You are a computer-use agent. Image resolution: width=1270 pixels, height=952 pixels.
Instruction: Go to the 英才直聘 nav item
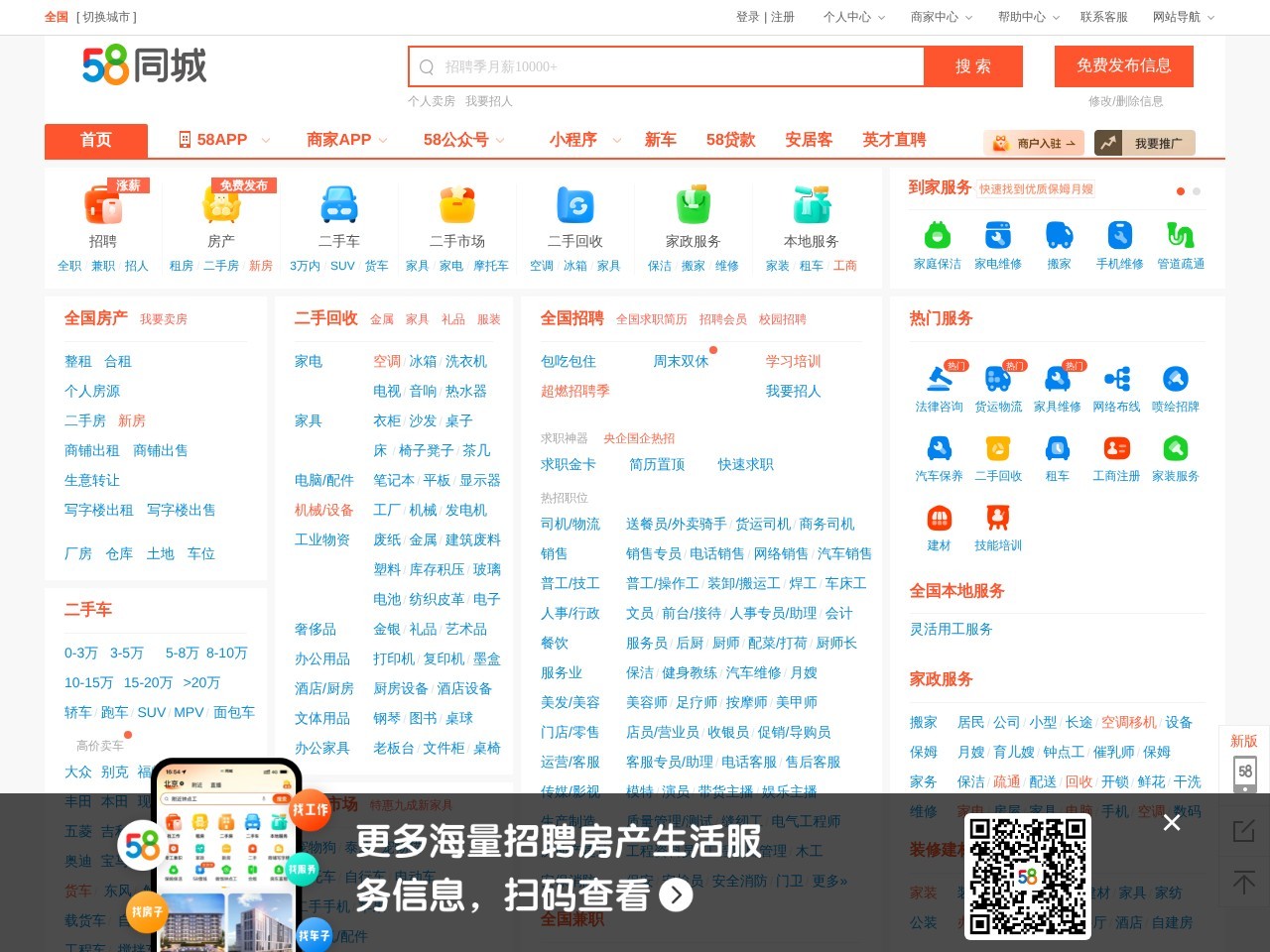tap(894, 140)
